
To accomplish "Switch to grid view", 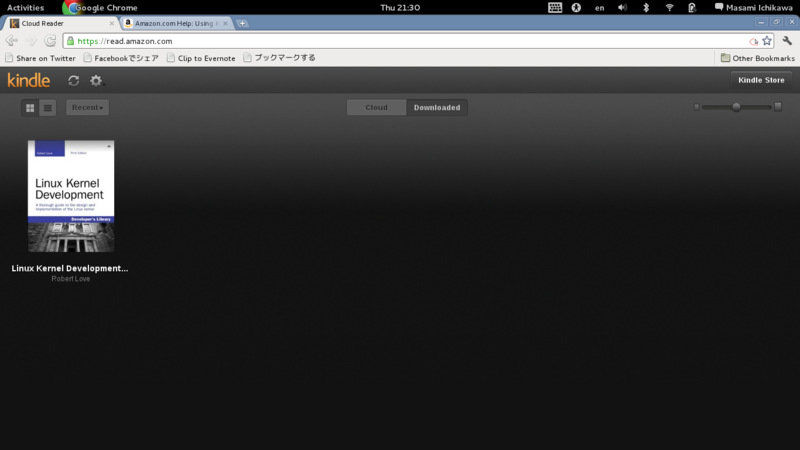I will (30, 108).
